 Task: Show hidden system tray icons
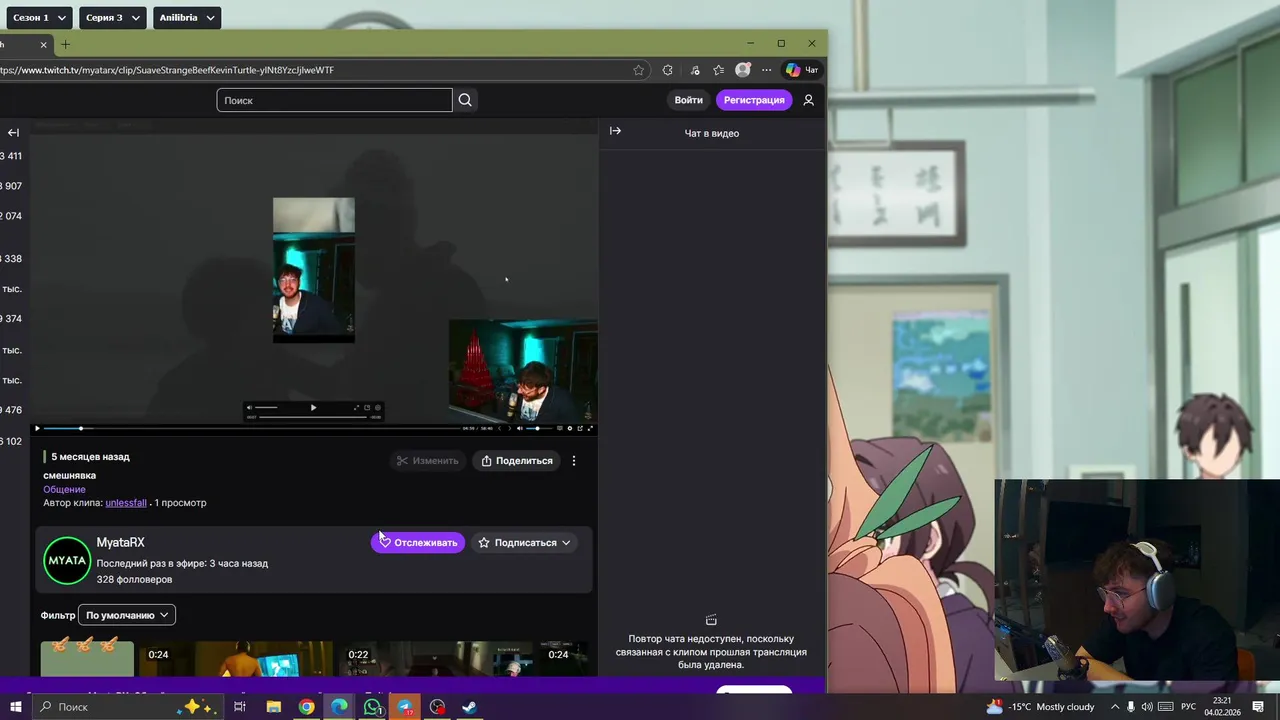[x=1115, y=707]
